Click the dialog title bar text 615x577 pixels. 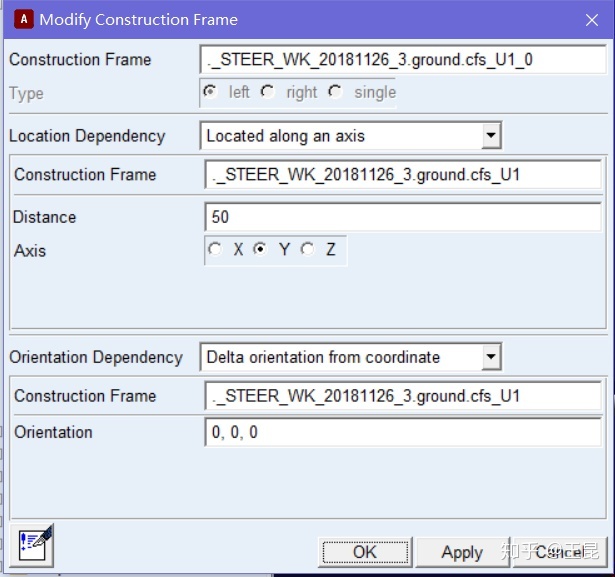[x=138, y=20]
